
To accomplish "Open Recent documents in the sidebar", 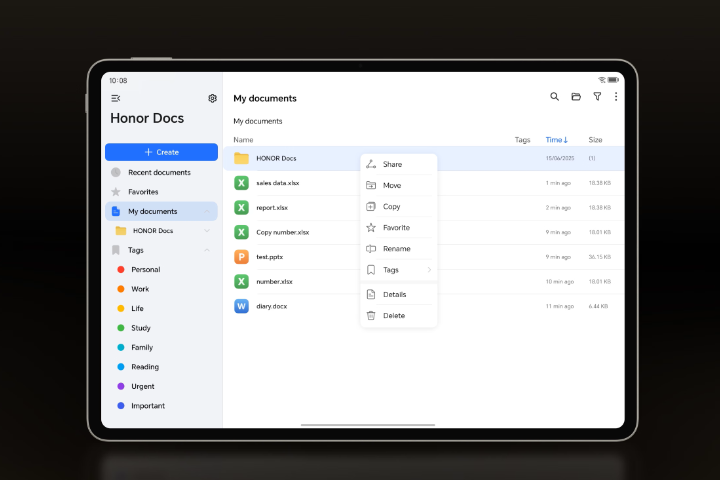I will [x=161, y=172].
